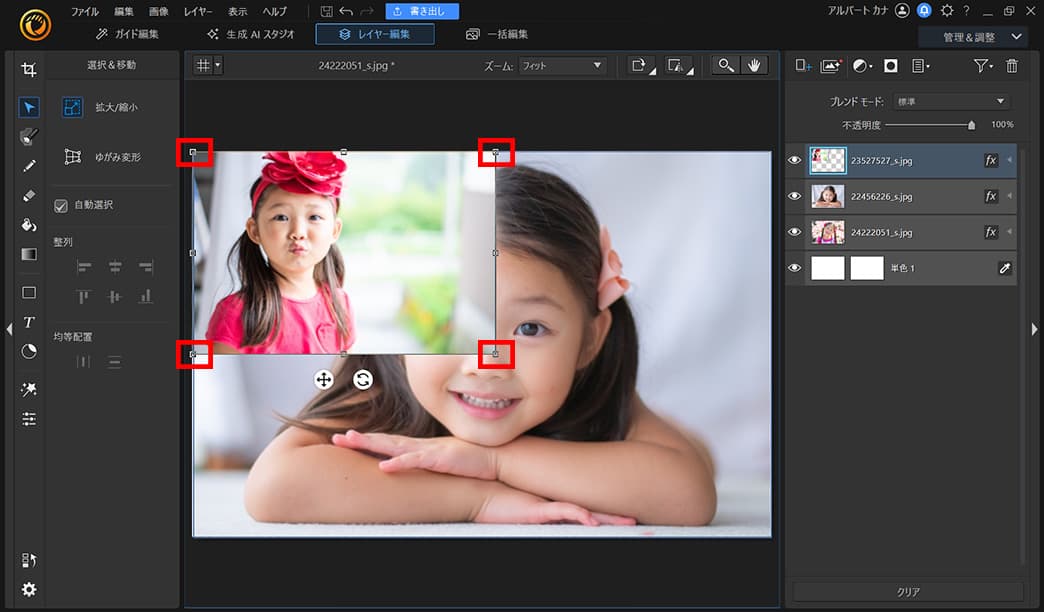1044x612 pixels.
Task: Select the Zoom magnifier tool
Action: click(x=727, y=67)
